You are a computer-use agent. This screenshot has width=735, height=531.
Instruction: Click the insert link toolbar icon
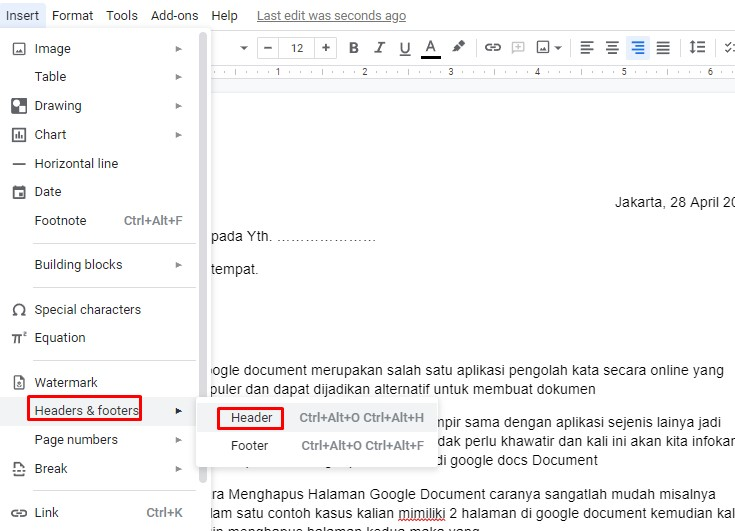[x=493, y=47]
